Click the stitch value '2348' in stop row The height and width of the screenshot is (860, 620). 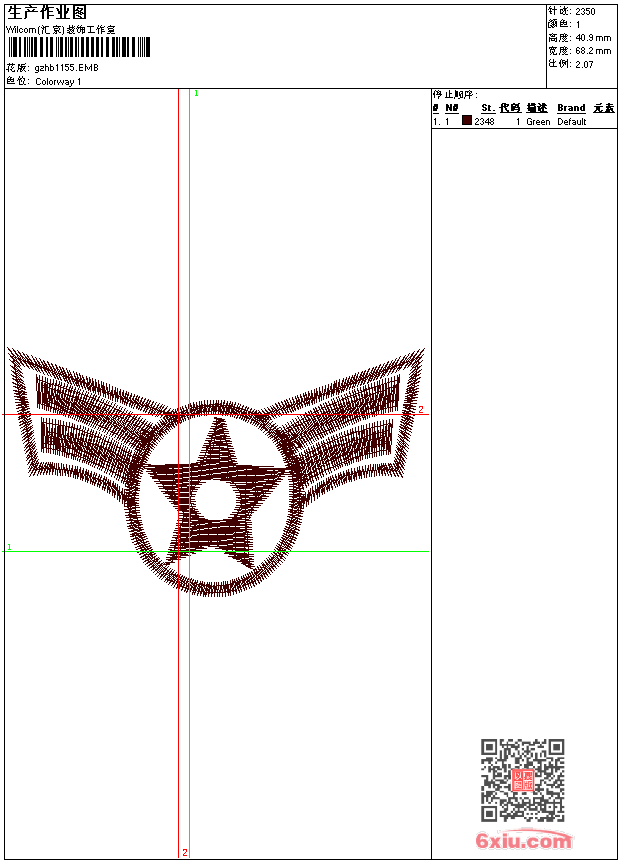(x=484, y=122)
